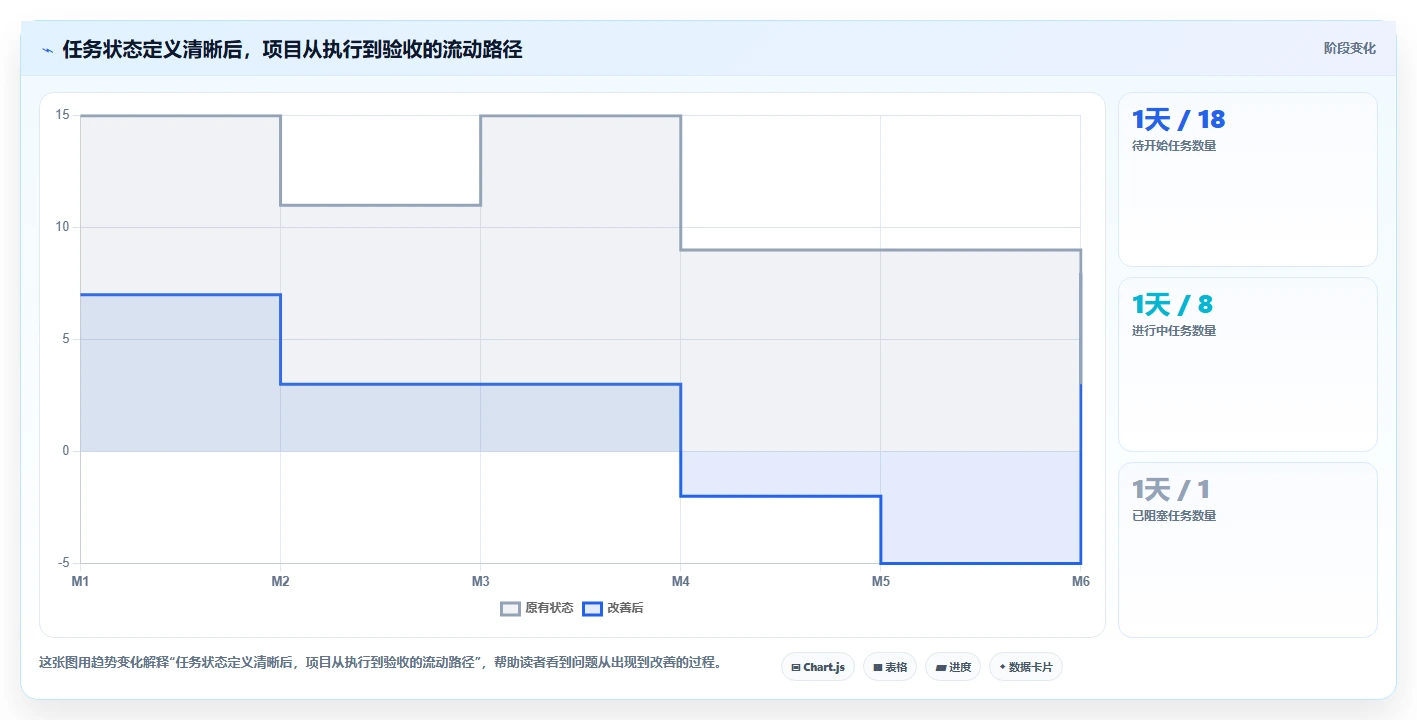Click the chart title about 流动路径
Image resolution: width=1417 pixels, height=720 pixels.
292,49
